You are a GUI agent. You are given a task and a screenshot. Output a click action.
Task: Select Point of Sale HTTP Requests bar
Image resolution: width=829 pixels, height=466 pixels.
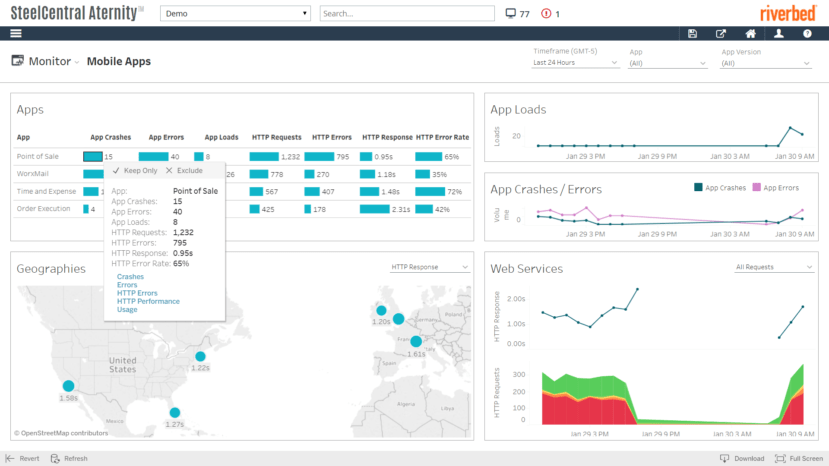tap(264, 157)
